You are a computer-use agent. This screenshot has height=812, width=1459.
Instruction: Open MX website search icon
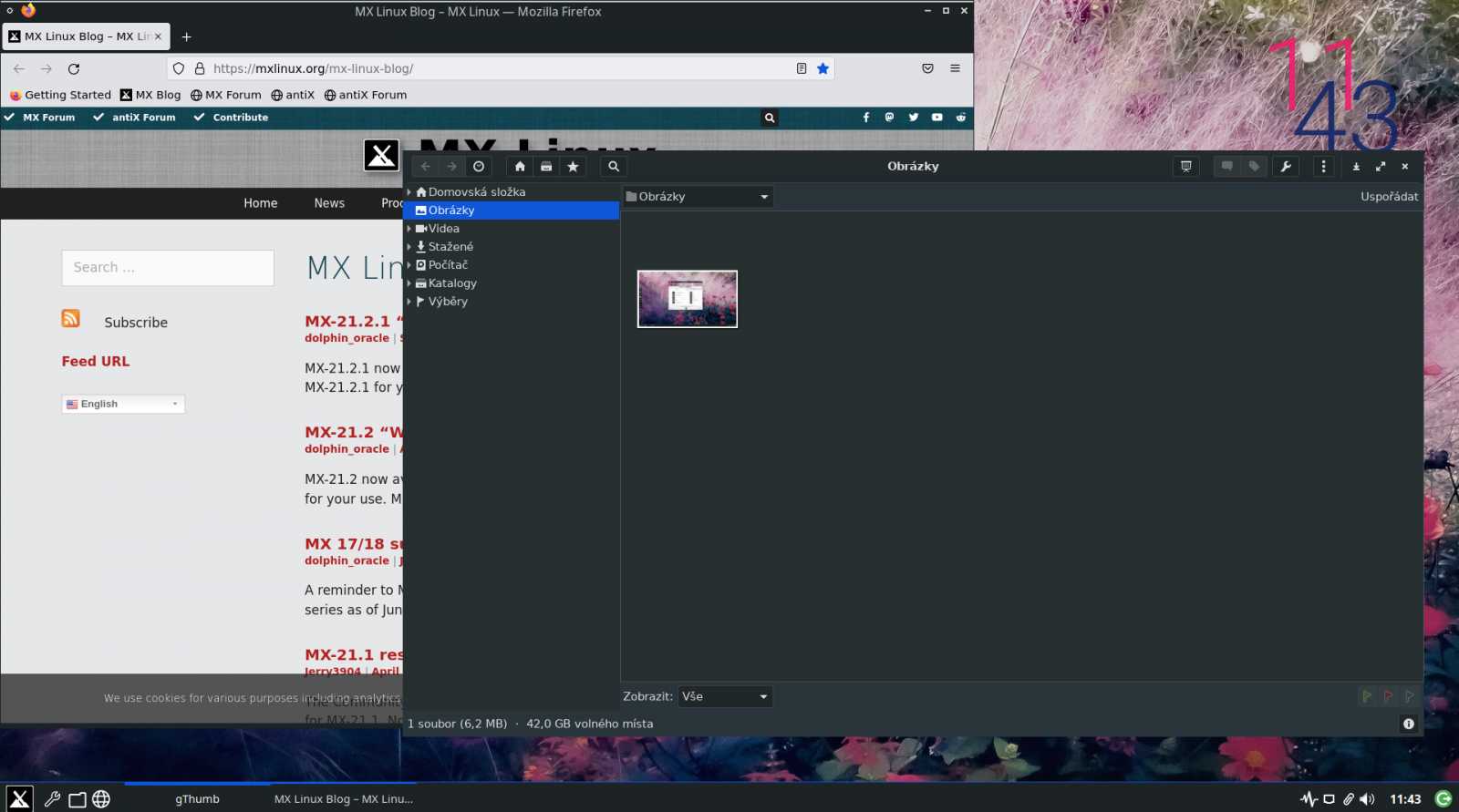click(x=770, y=118)
